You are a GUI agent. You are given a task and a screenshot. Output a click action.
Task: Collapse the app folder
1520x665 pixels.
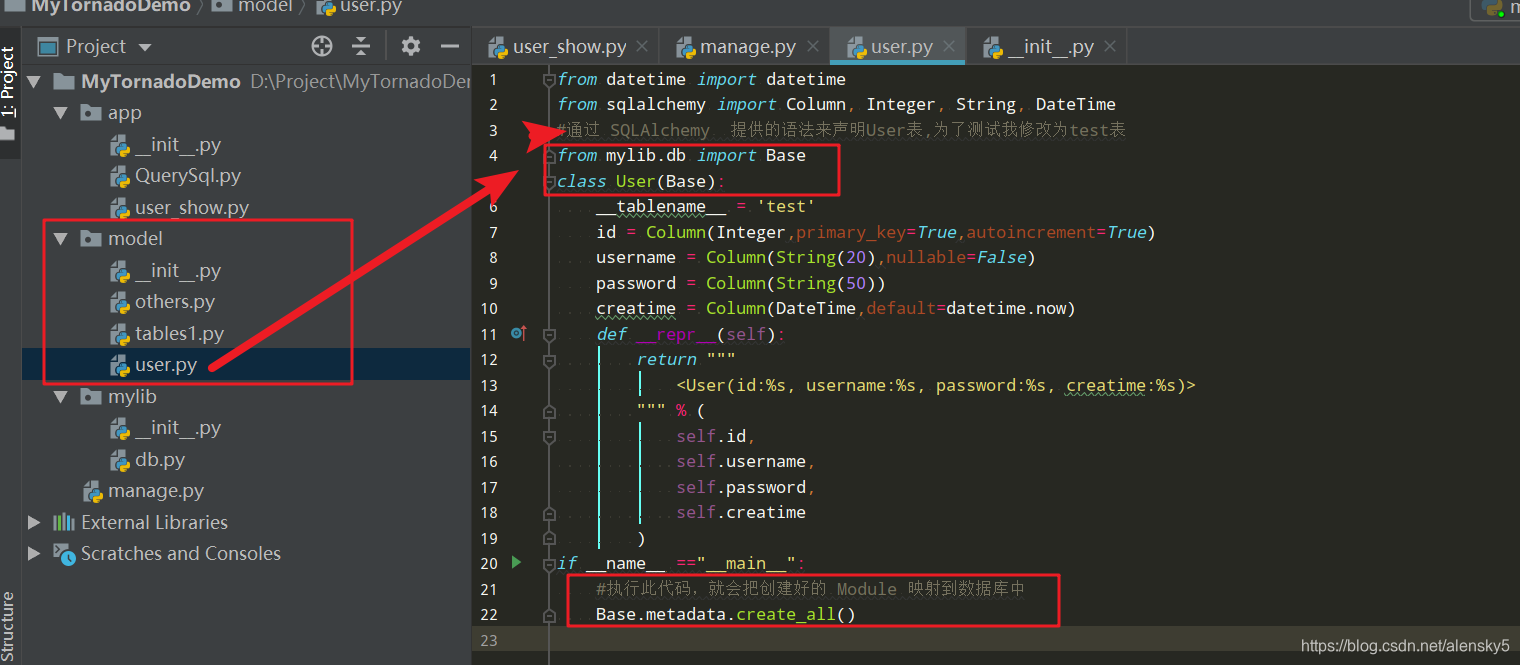pos(60,113)
